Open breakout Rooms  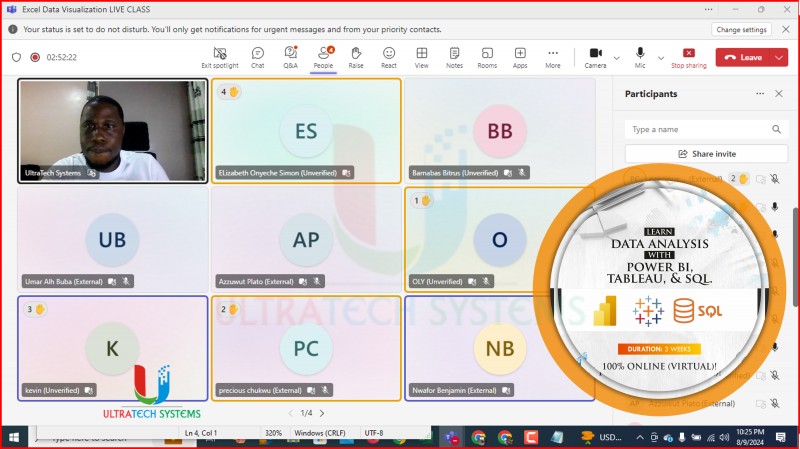click(487, 57)
